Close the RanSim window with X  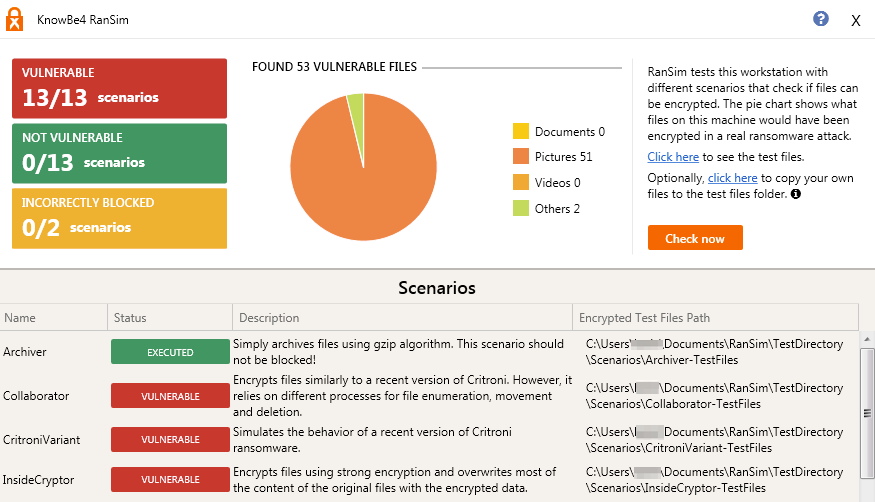(855, 21)
